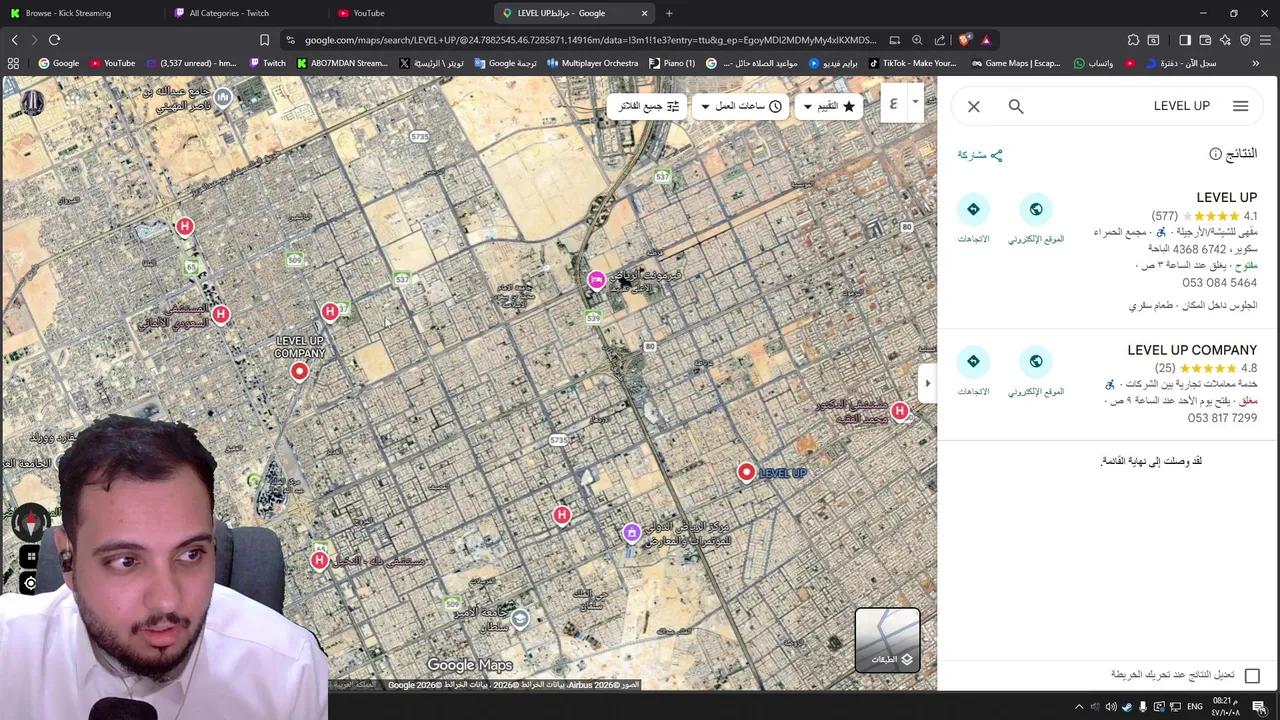Click the LEVEL UP red map pin
The image size is (1280, 720).
746,472
